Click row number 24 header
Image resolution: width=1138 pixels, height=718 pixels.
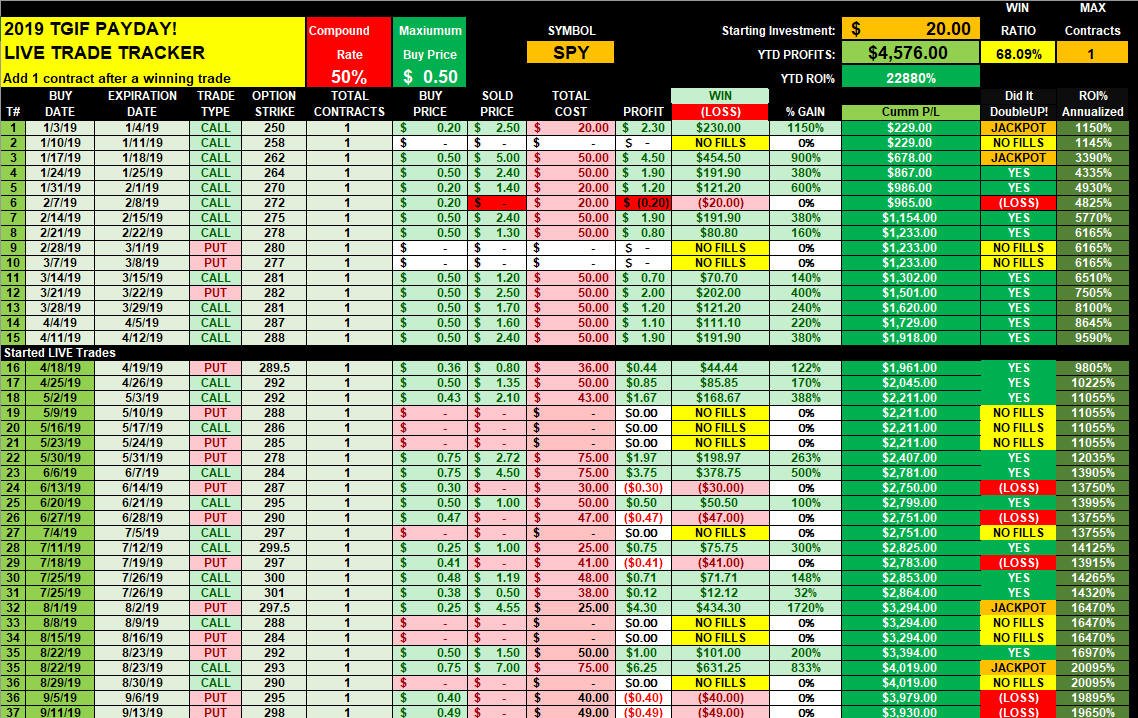click(13, 488)
